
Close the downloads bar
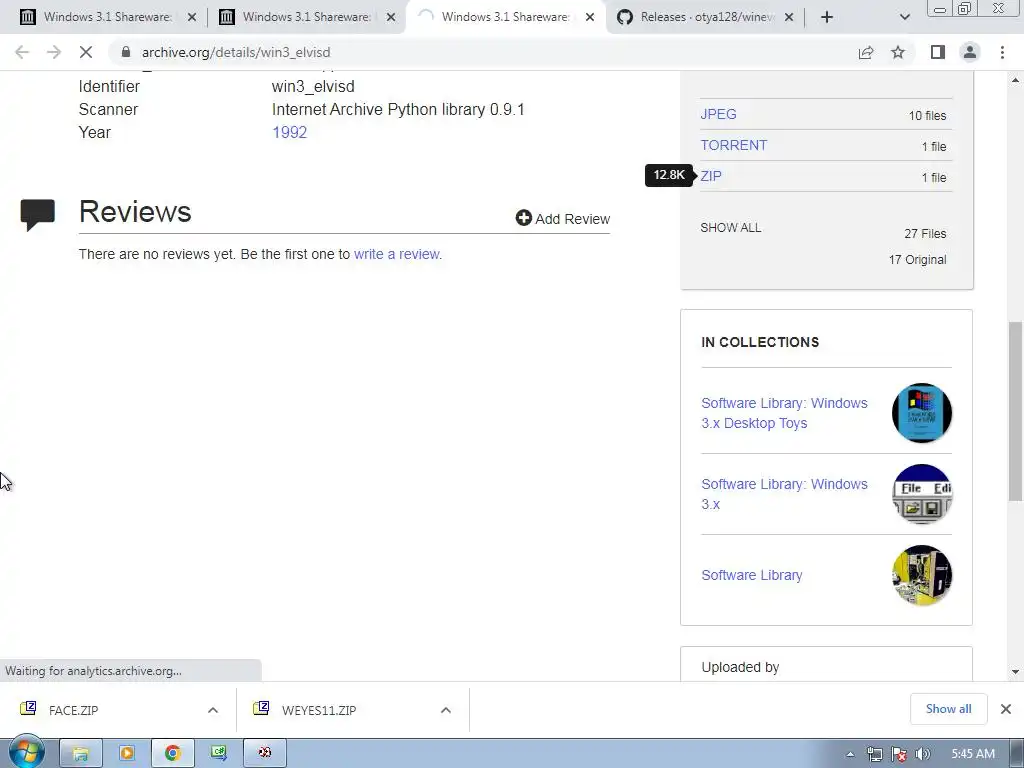coord(1006,709)
